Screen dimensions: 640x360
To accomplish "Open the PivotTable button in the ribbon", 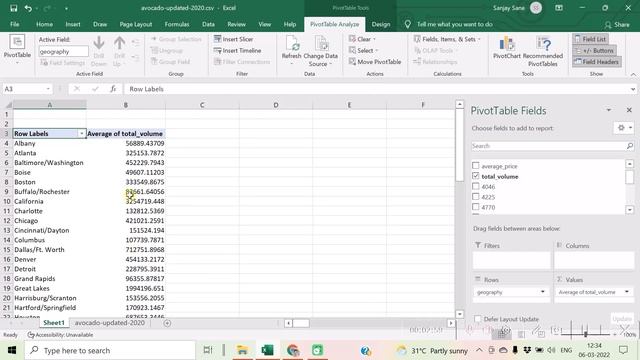I will point(17,51).
